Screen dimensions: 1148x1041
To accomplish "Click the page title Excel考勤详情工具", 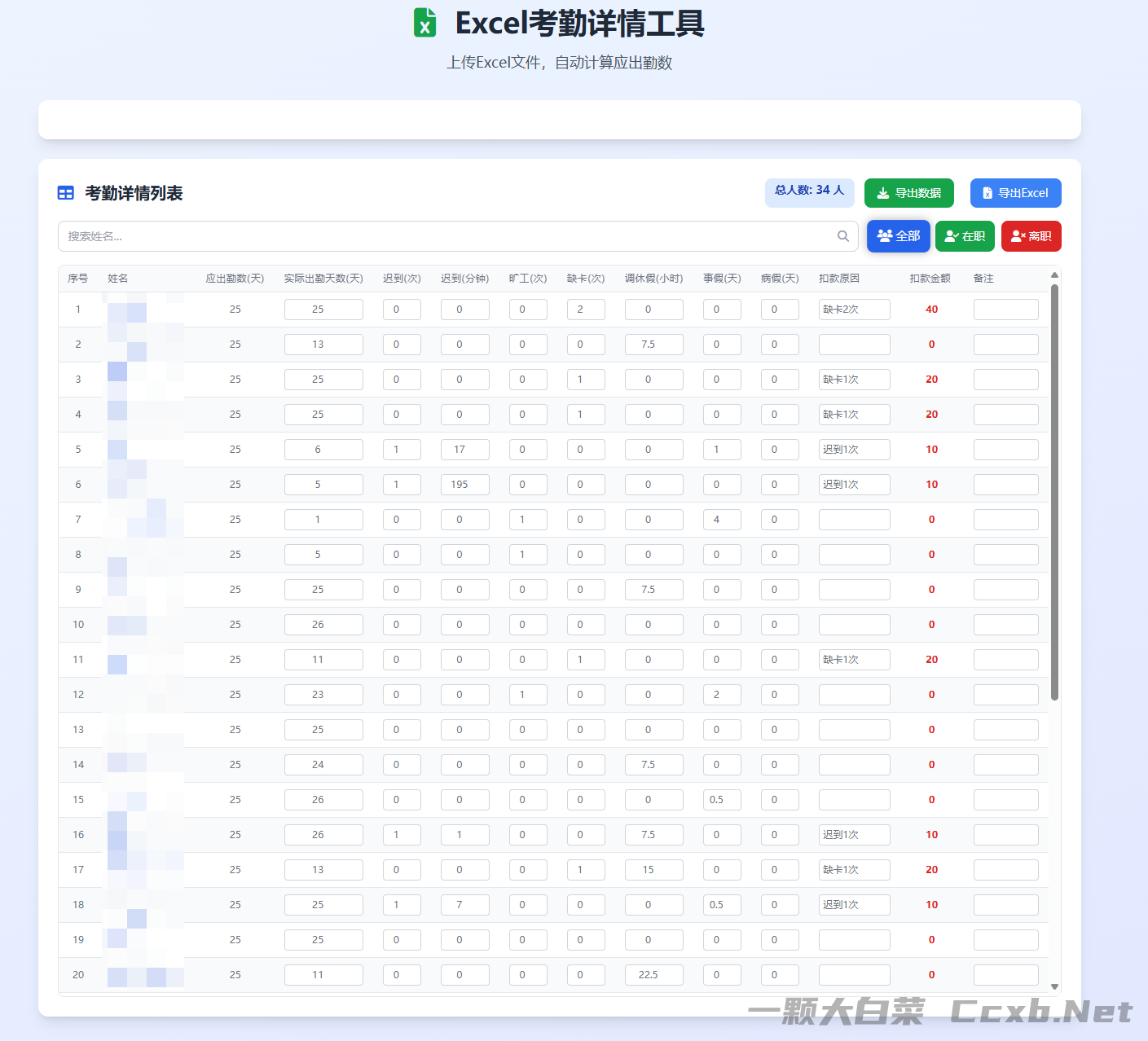I will pyautogui.click(x=579, y=24).
